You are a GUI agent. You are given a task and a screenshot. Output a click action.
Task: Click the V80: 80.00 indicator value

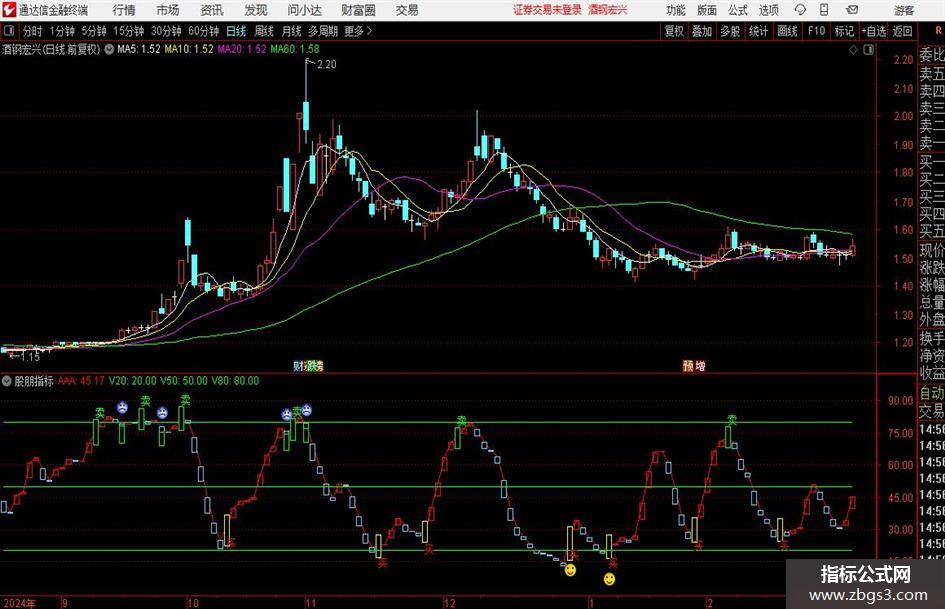[x=235, y=381]
